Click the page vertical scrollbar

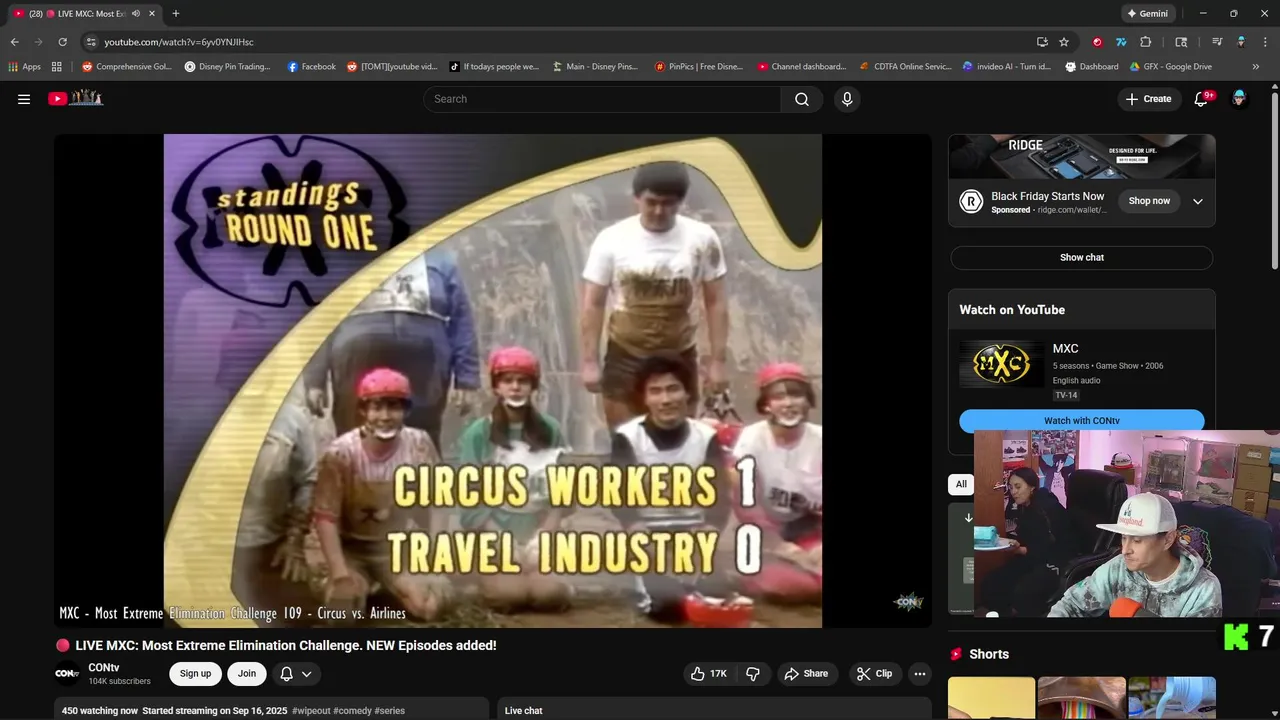point(1274,180)
